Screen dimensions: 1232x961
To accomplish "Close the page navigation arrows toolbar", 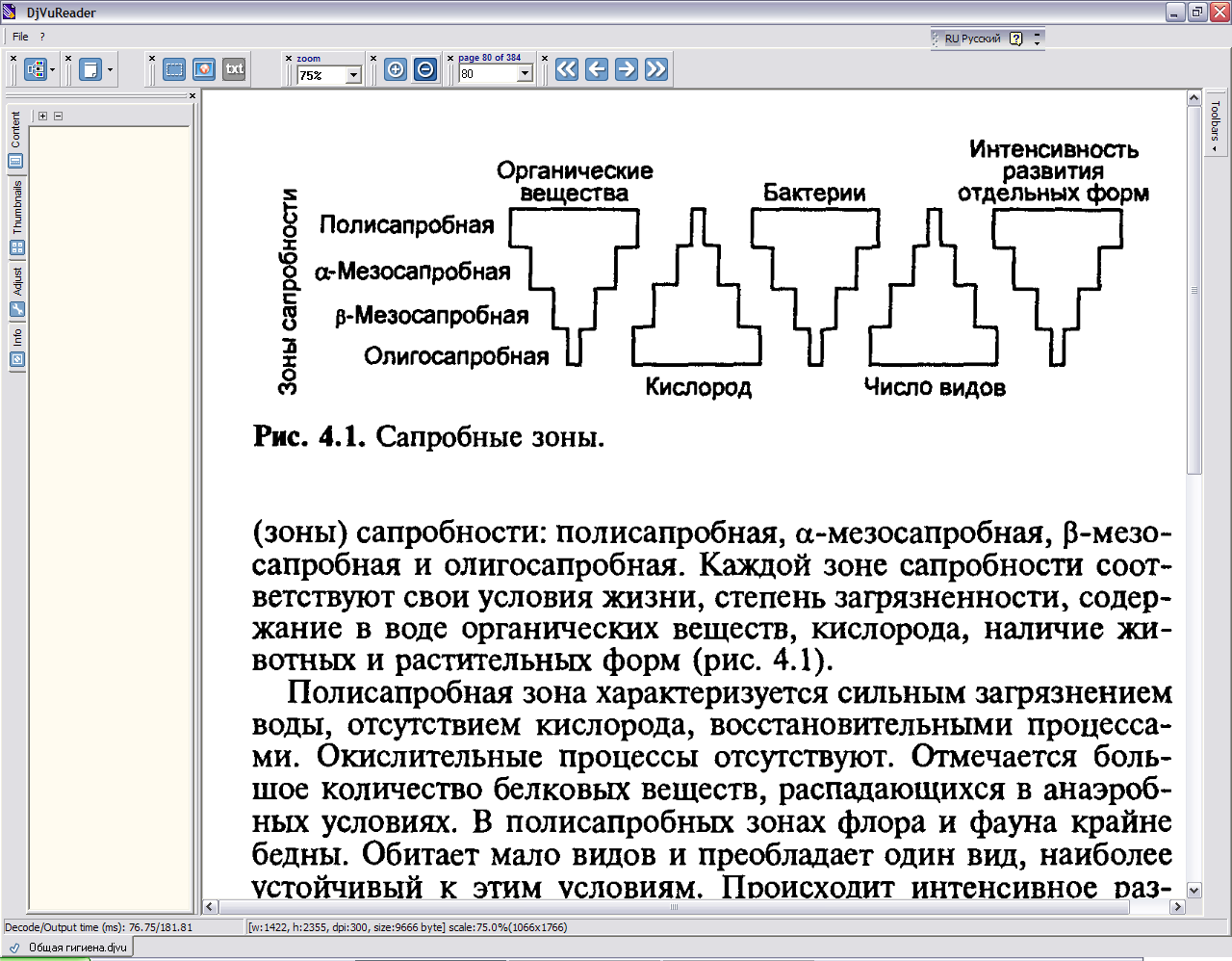I will pyautogui.click(x=545, y=59).
